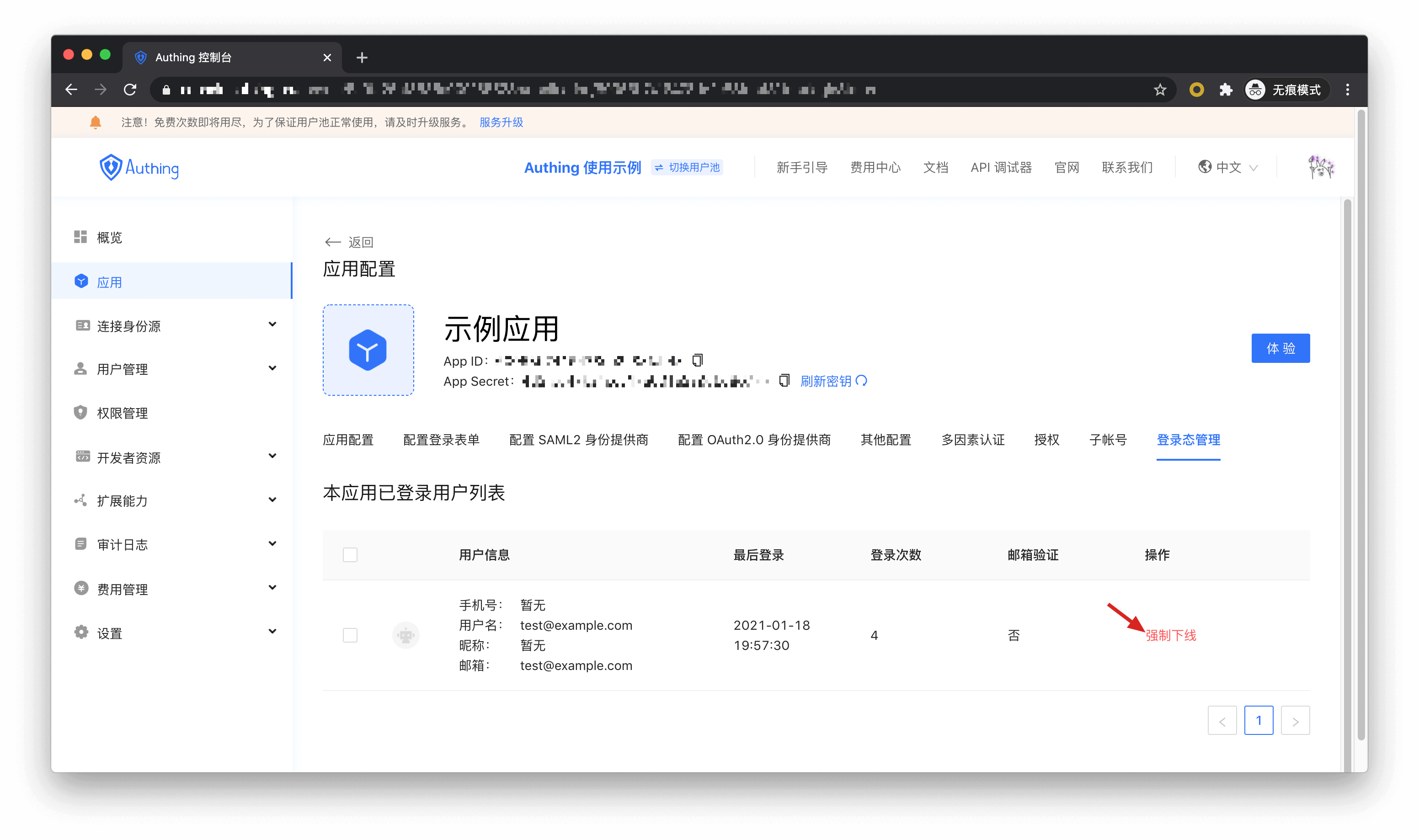Click the 示例应用 logo upload box
Screen dimensions: 1419x840
pyautogui.click(x=368, y=350)
